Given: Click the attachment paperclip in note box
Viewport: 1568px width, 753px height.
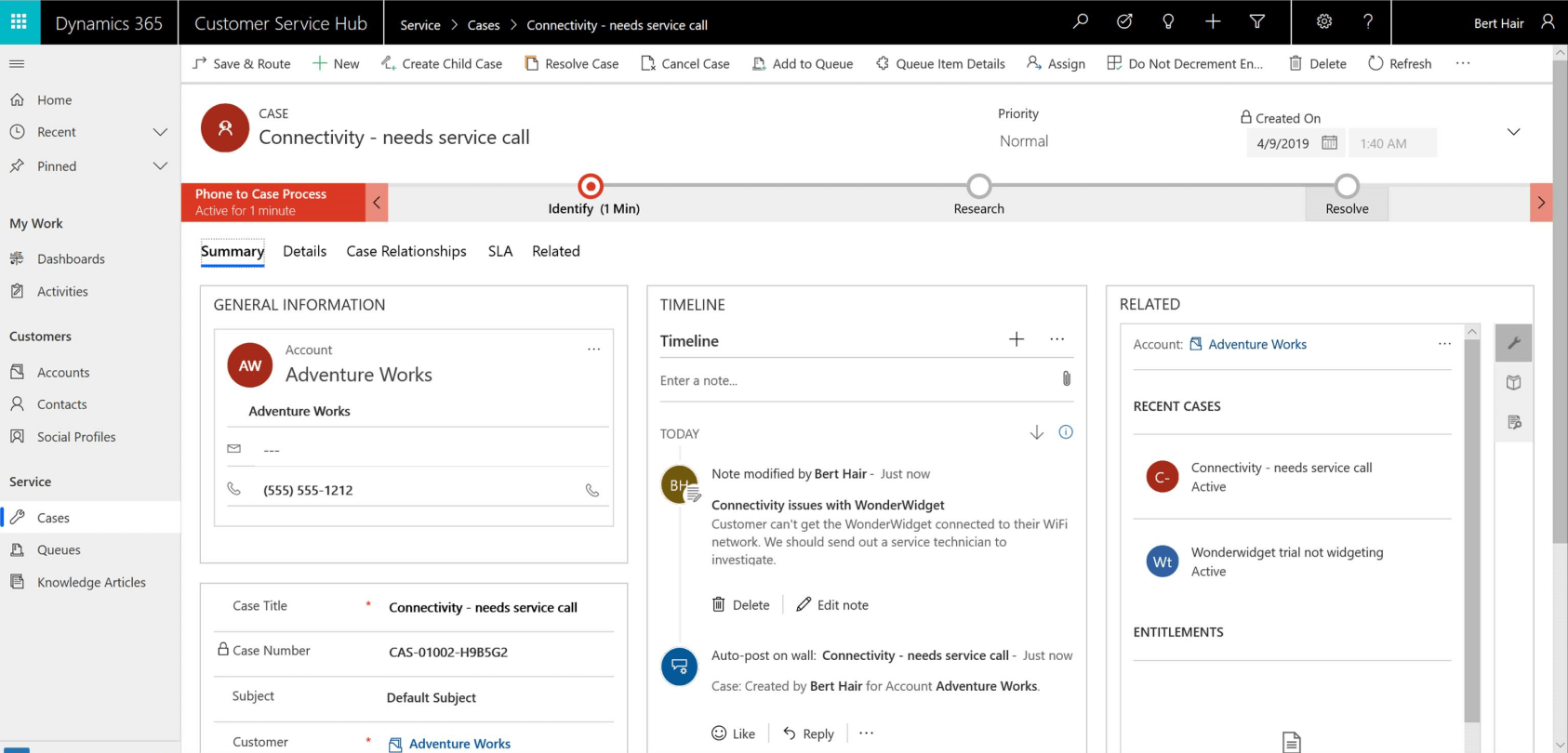Looking at the screenshot, I should point(1066,379).
